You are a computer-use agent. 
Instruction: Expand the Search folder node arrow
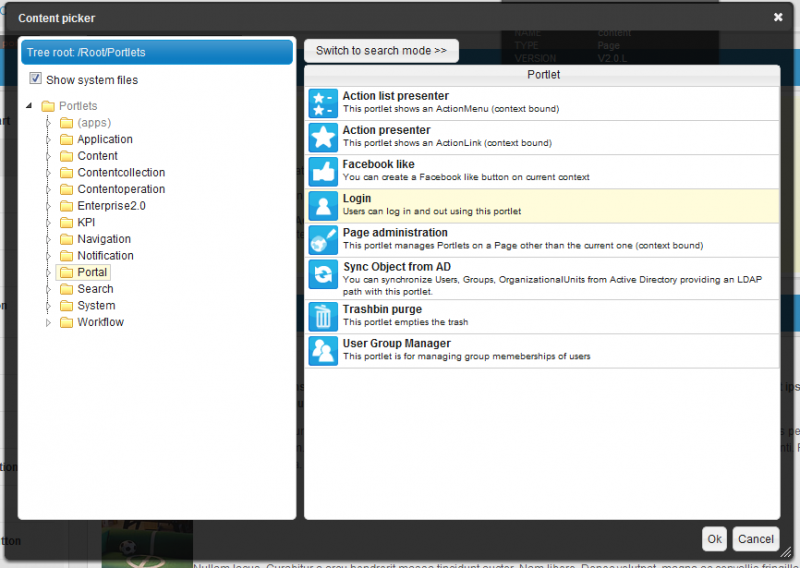coord(48,289)
